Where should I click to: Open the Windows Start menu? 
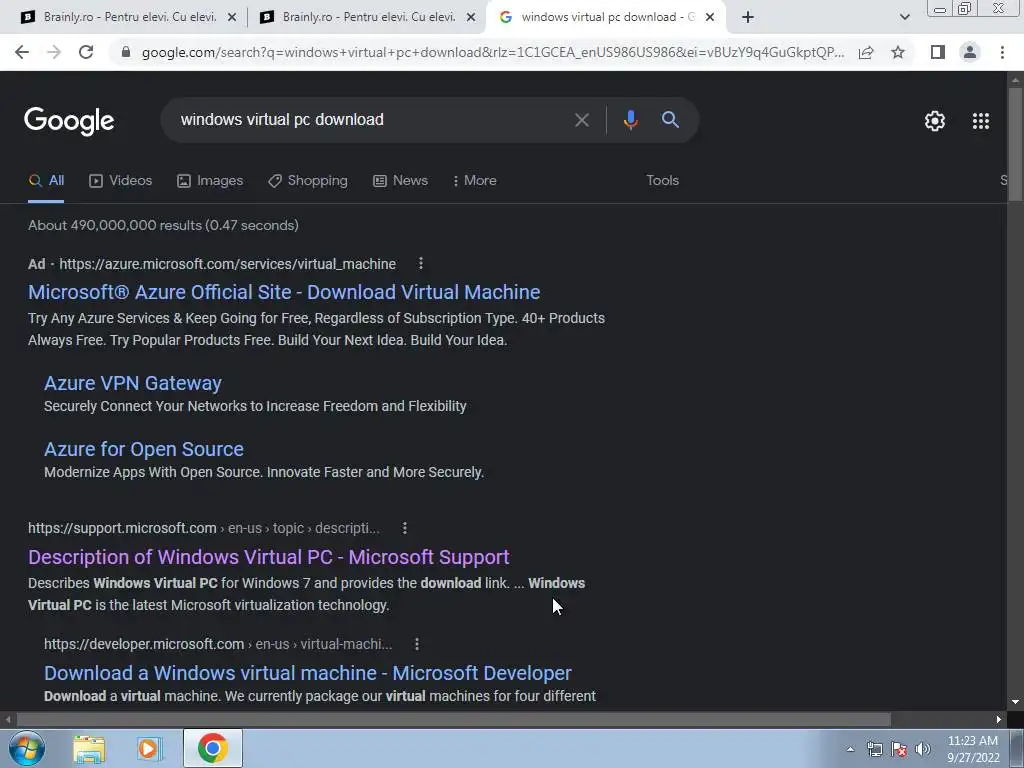point(26,748)
